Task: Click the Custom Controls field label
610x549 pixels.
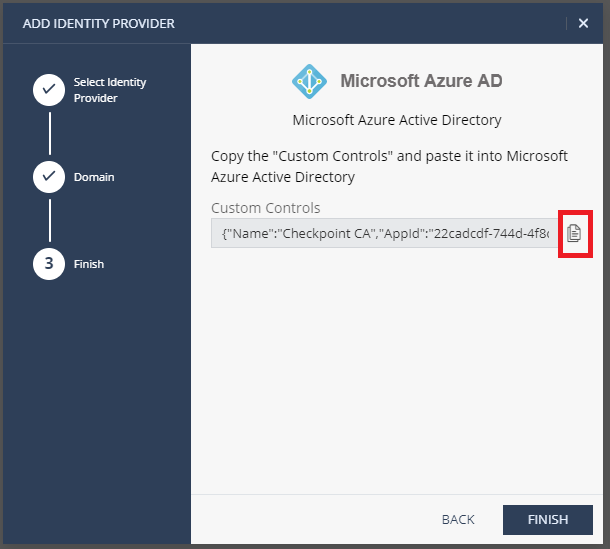Action: tap(266, 208)
